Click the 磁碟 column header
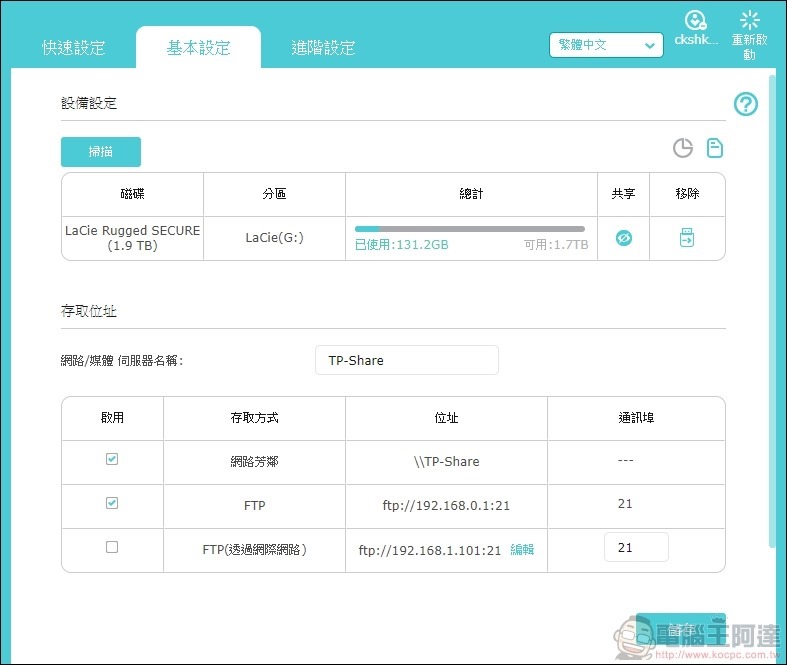This screenshot has height=665, width=787. coord(133,194)
